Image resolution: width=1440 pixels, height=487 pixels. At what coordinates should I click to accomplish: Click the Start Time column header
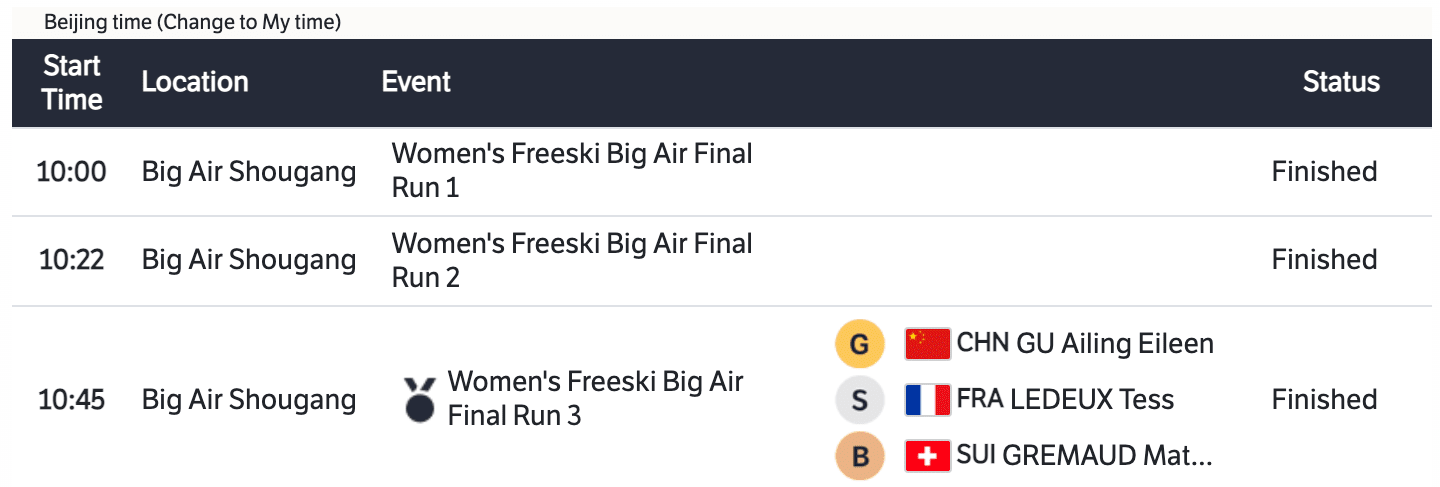pos(72,83)
